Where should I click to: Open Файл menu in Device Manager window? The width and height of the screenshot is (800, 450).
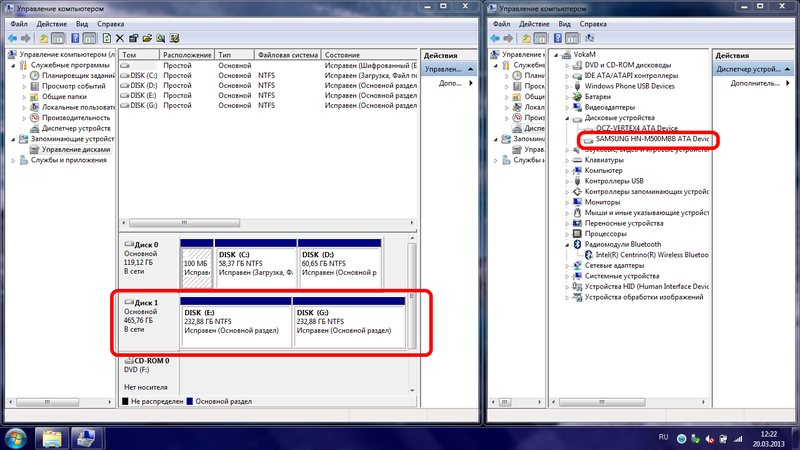[502, 24]
